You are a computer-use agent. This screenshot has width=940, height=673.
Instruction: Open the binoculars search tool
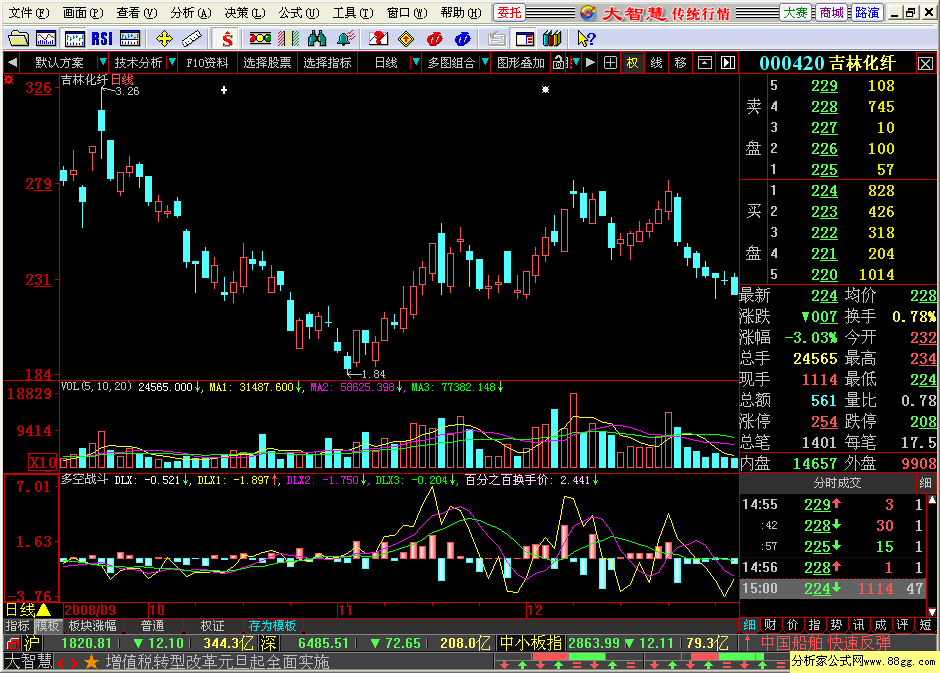click(x=317, y=39)
